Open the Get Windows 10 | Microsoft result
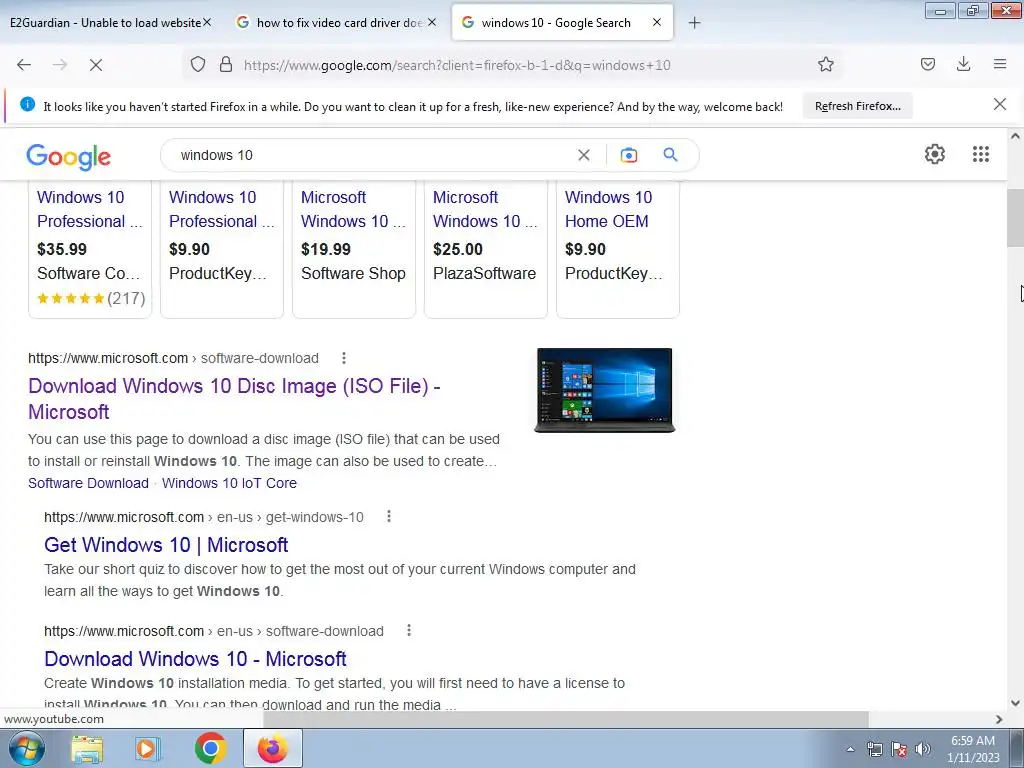This screenshot has height=768, width=1024. [166, 545]
